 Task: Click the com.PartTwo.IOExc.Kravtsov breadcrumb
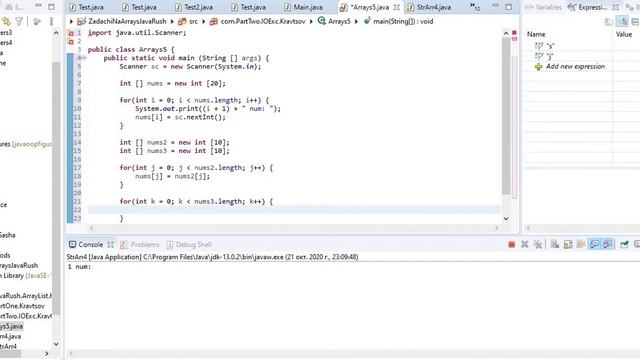point(258,21)
